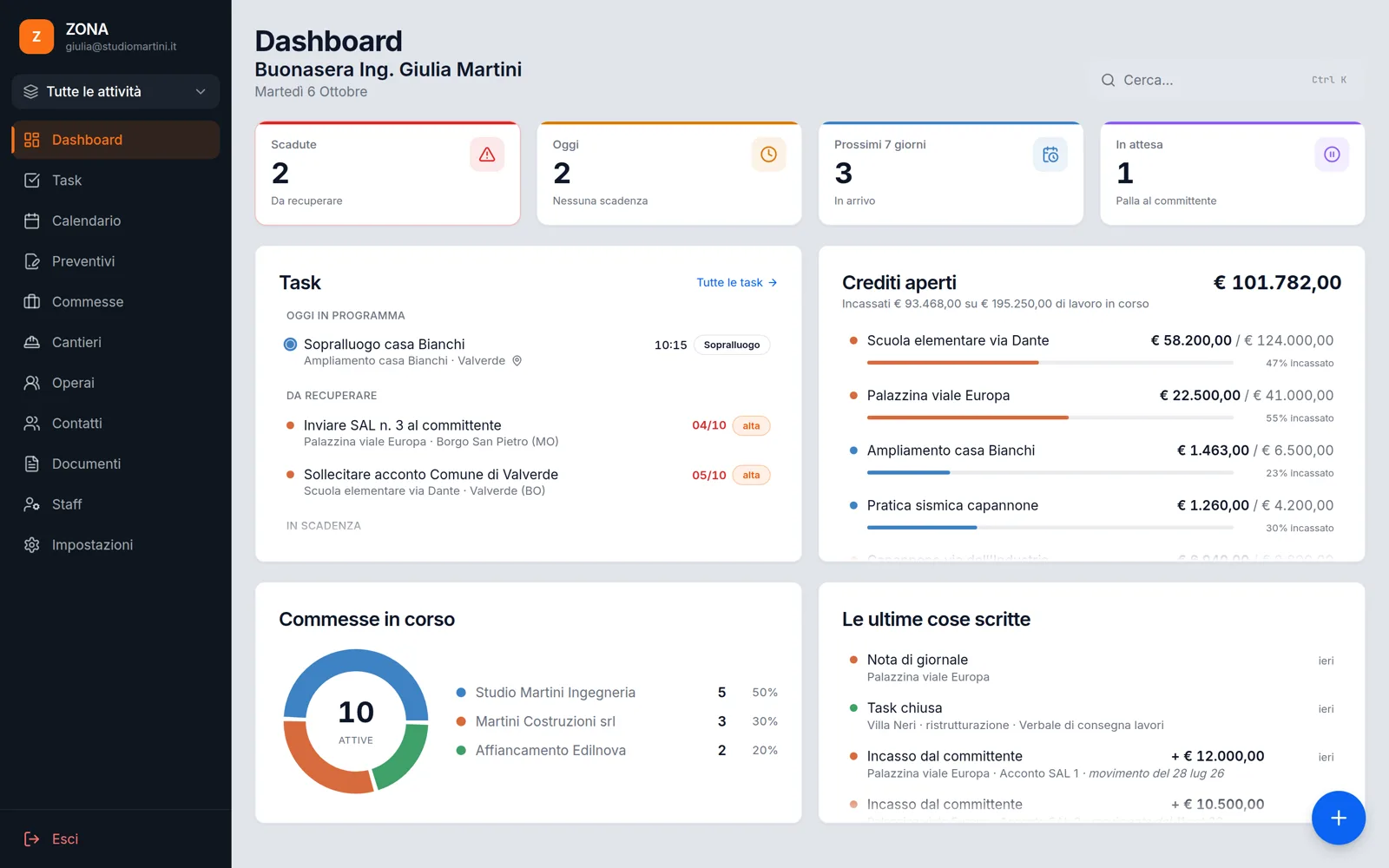Click the Cantieri hard-hat icon
Viewport: 1389px width, 868px height.
pyautogui.click(x=32, y=342)
